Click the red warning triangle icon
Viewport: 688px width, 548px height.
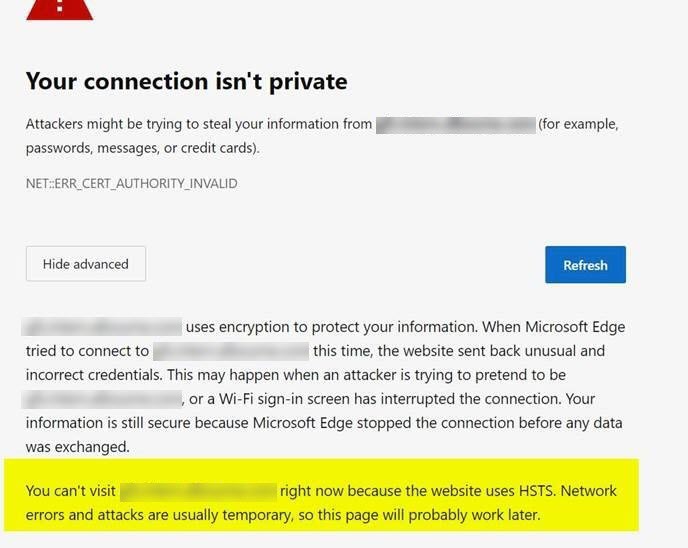59,8
